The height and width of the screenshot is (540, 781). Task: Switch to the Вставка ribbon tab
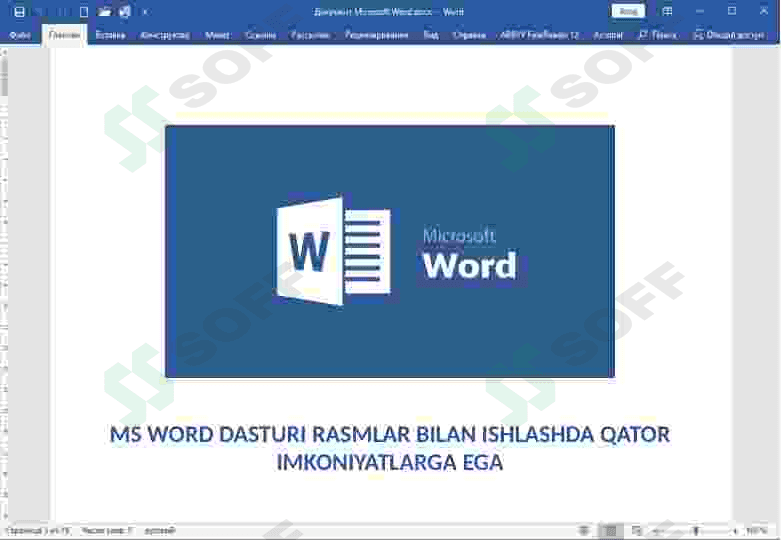[110, 35]
